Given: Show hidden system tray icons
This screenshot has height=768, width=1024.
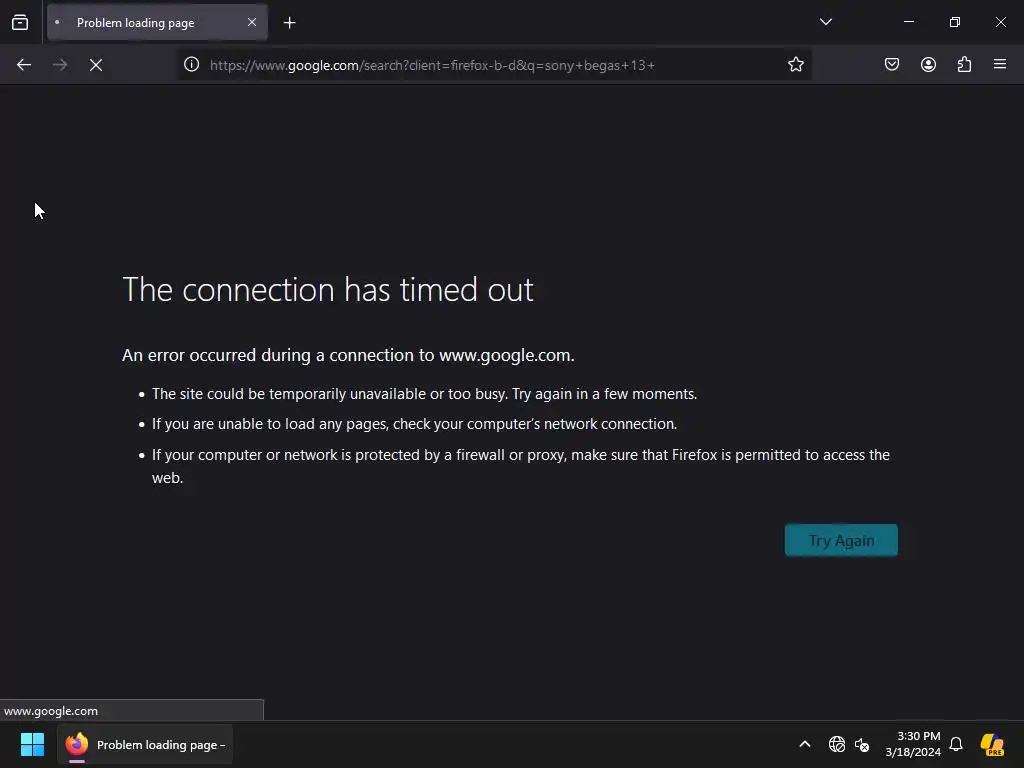Looking at the screenshot, I should tap(805, 744).
